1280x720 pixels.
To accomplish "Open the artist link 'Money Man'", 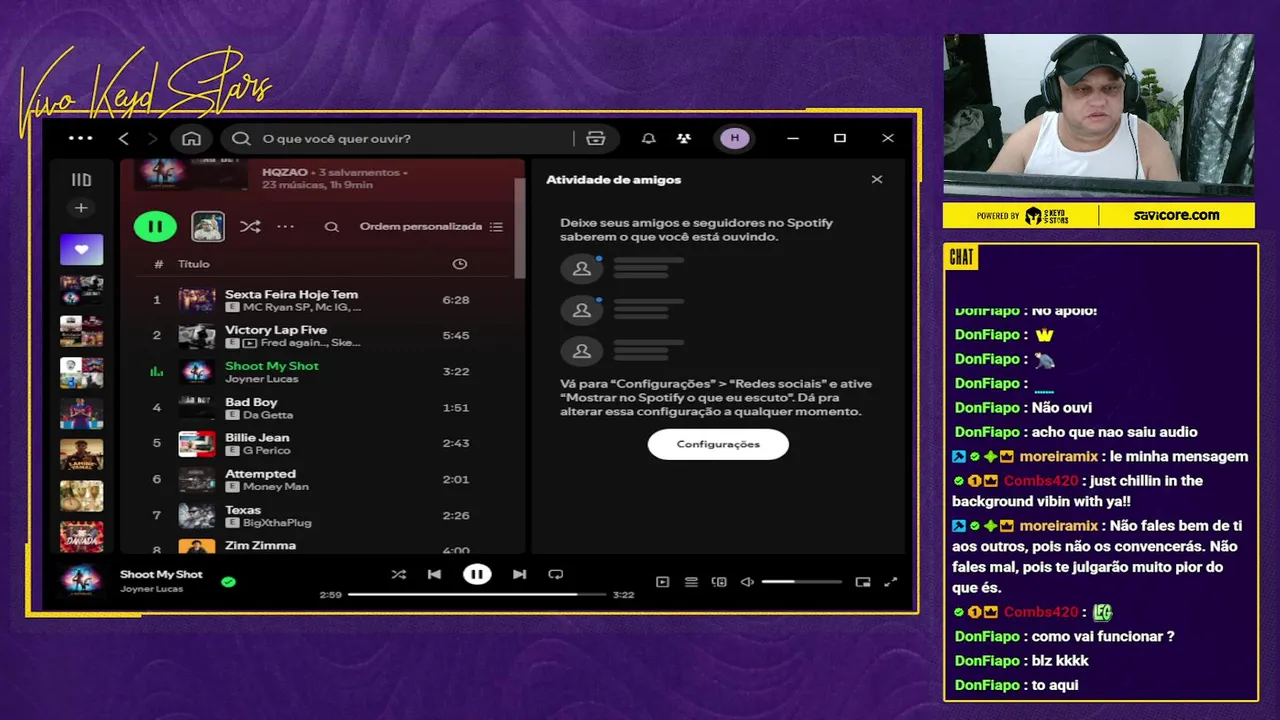I will point(276,487).
